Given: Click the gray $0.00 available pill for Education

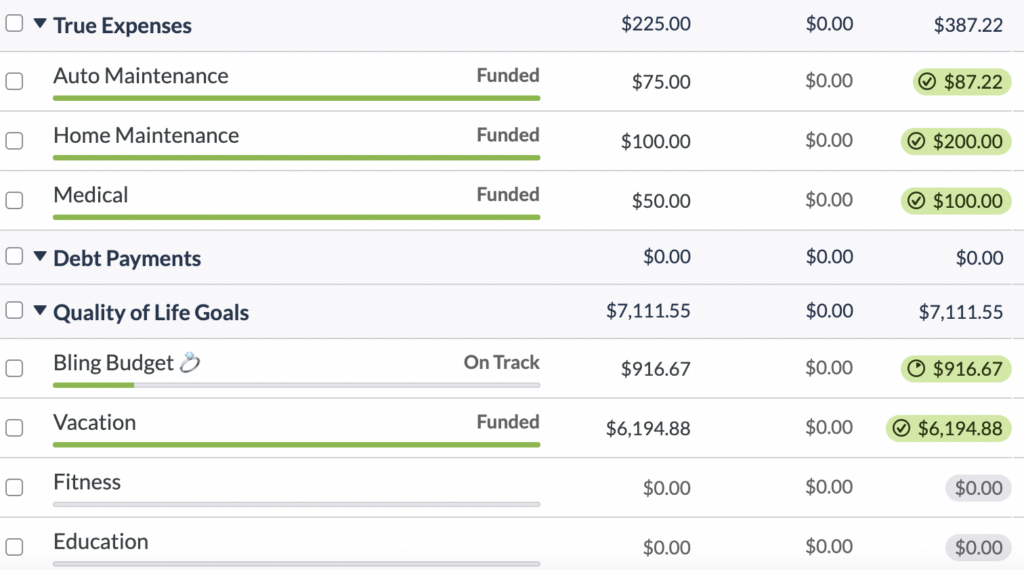Looking at the screenshot, I should [978, 547].
